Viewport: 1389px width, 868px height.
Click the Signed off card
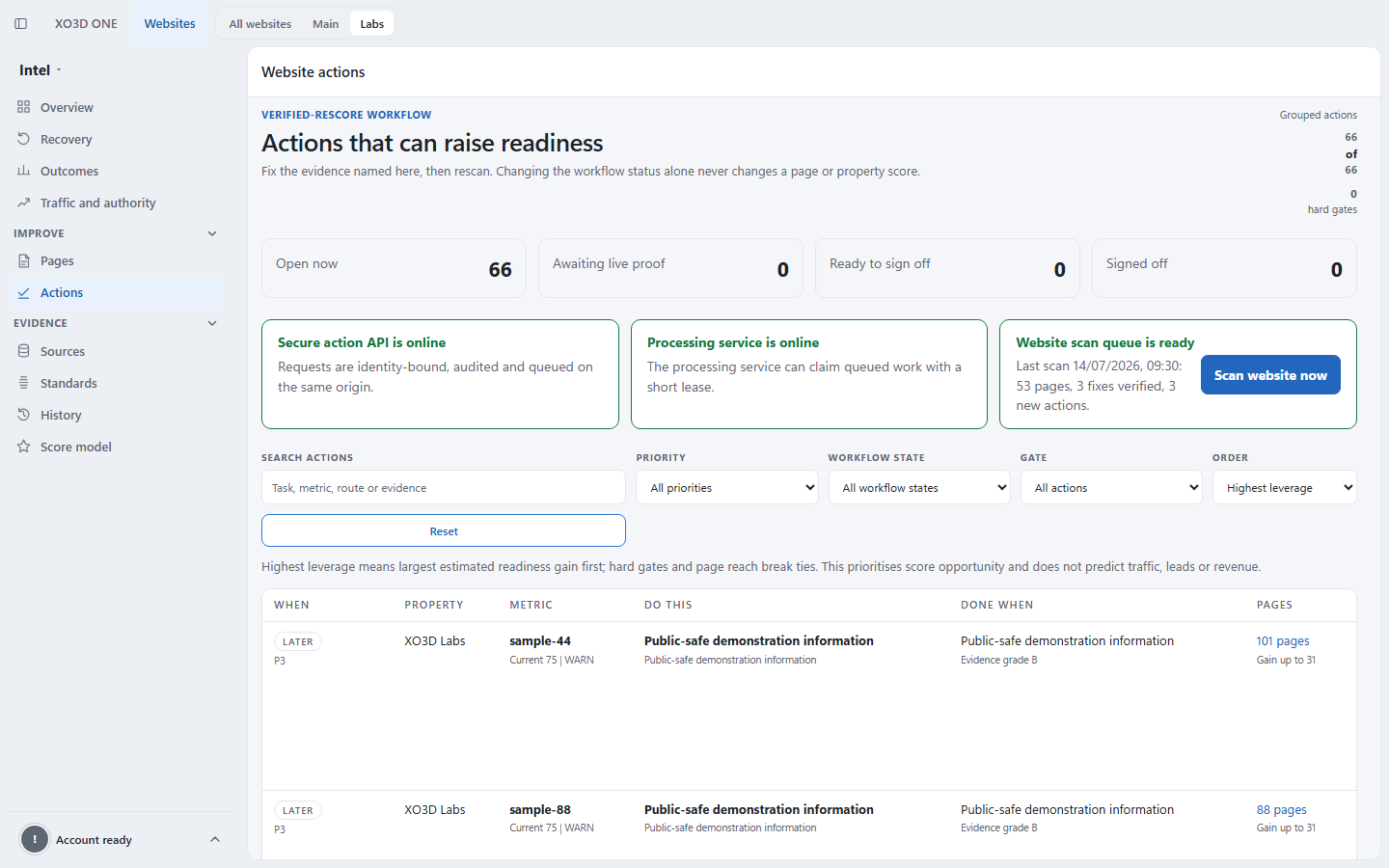[1224, 268]
